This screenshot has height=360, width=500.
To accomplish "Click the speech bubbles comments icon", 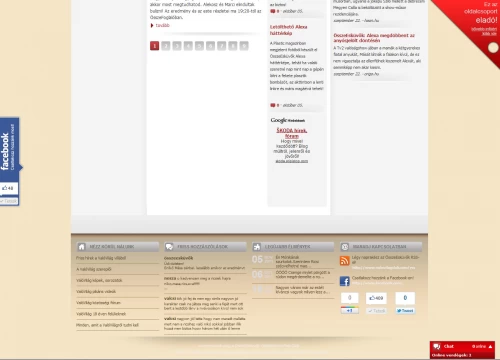I will pyautogui.click(x=169, y=247).
